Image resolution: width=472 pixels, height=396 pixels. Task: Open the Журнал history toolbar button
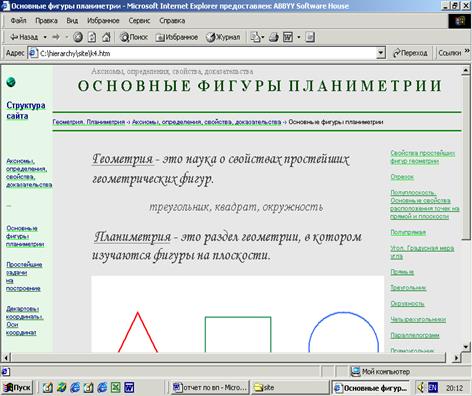click(x=223, y=37)
